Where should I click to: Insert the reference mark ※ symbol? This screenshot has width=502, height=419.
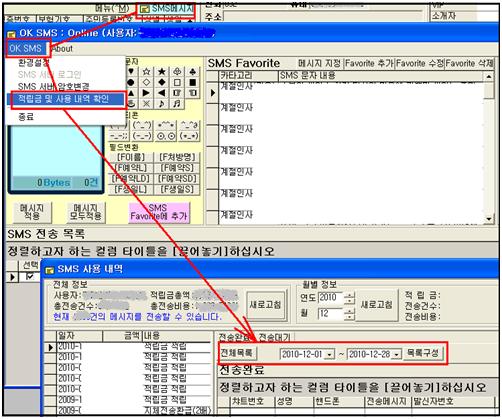(146, 104)
